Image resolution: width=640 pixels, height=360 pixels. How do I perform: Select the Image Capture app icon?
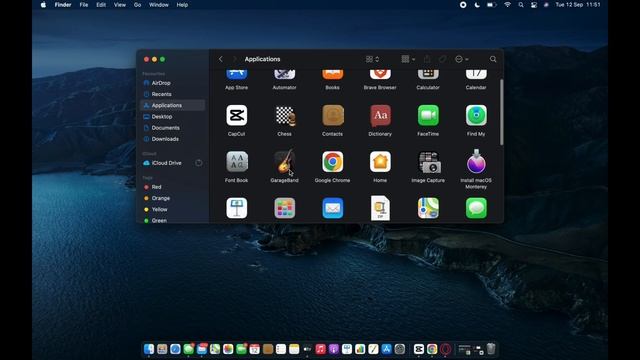click(428, 162)
